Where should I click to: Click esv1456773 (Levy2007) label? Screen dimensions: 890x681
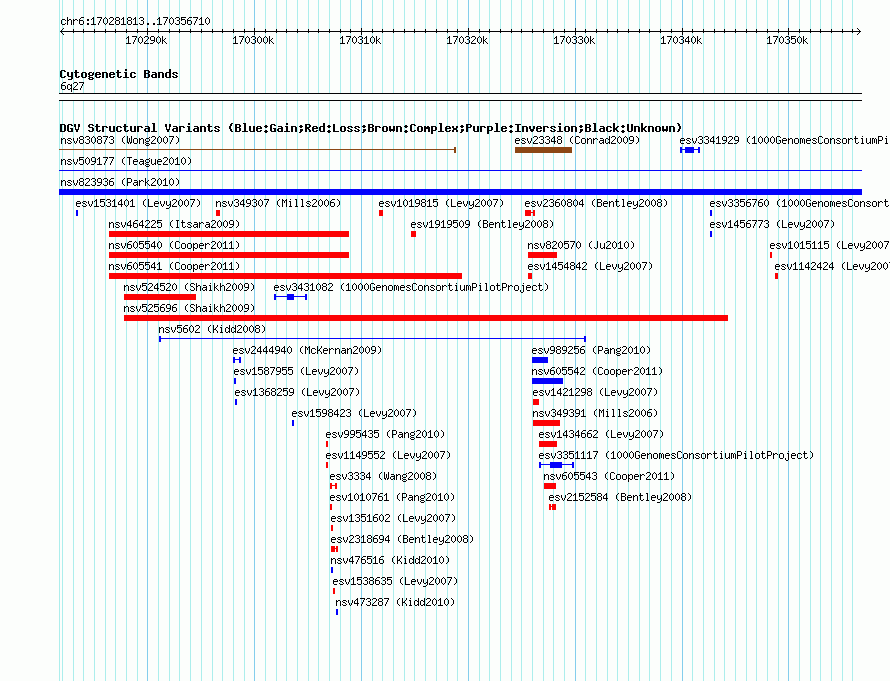772,224
